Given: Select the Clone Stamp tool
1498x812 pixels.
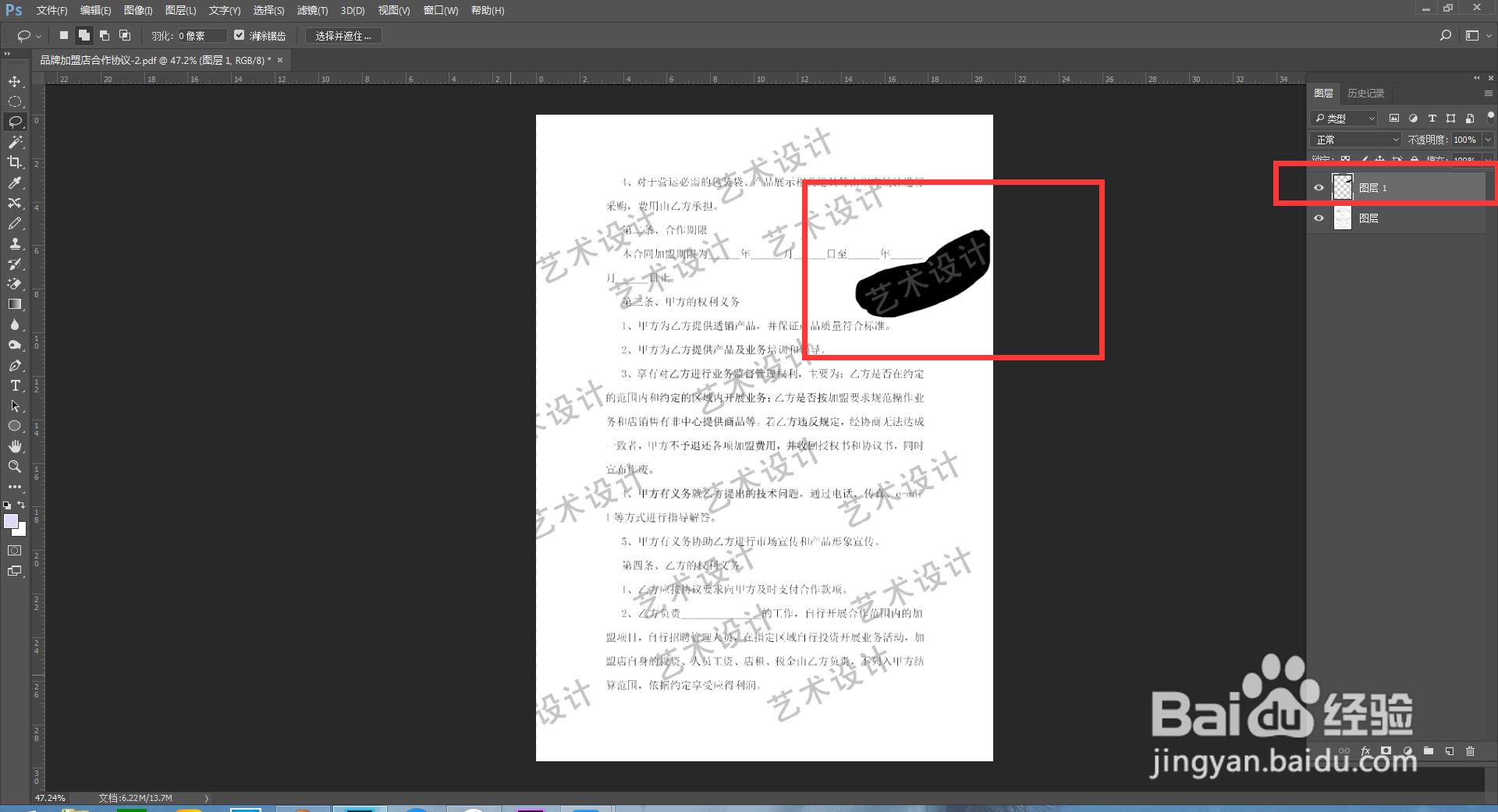Looking at the screenshot, I should coord(15,243).
